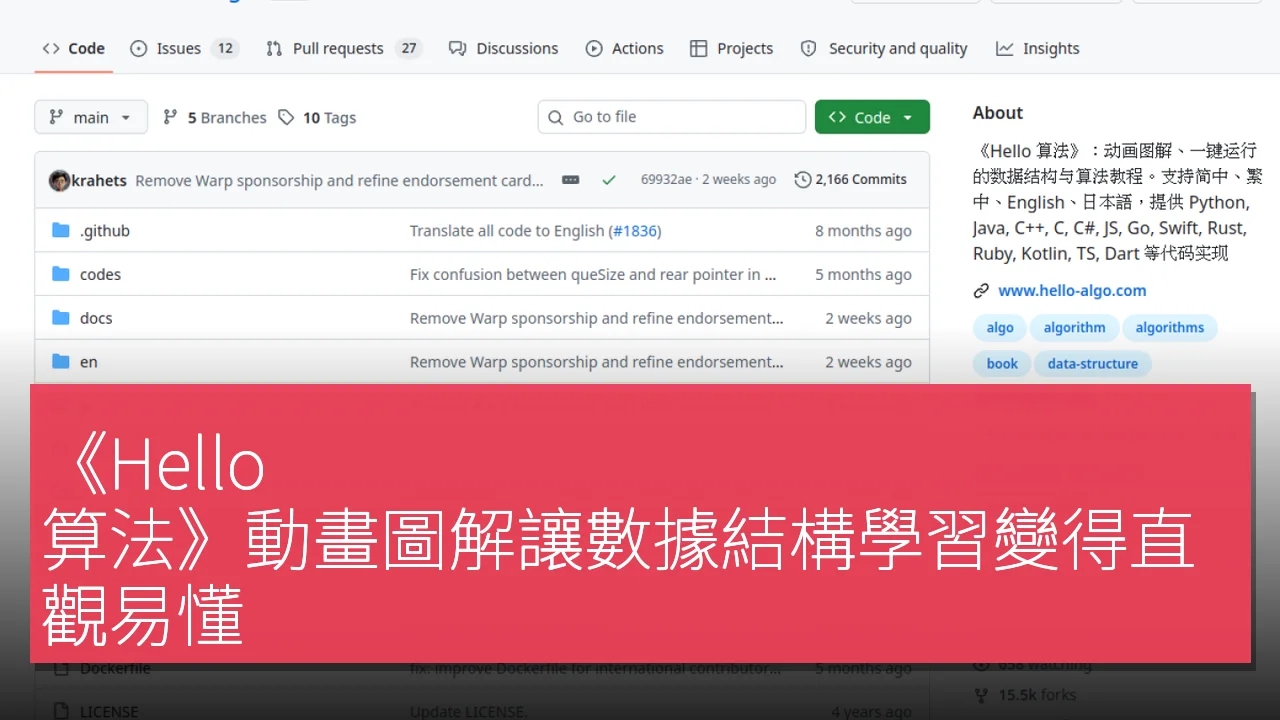This screenshot has width=1280, height=720.
Task: Click '8 months ago' timestamp for .github
Action: pyautogui.click(x=863, y=231)
